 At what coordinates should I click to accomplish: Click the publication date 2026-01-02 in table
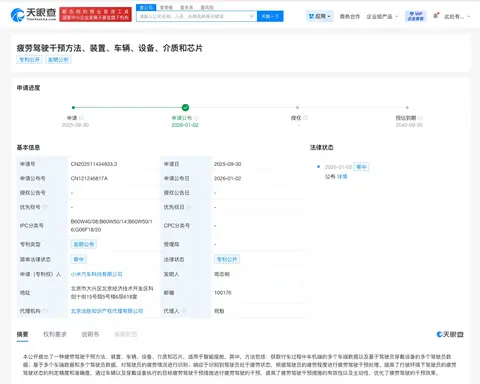[x=228, y=178]
